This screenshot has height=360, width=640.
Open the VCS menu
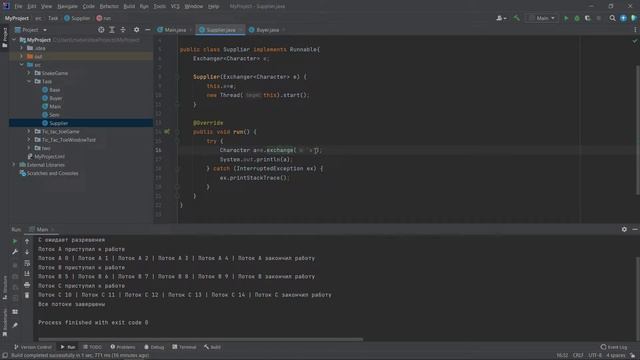click(x=175, y=7)
